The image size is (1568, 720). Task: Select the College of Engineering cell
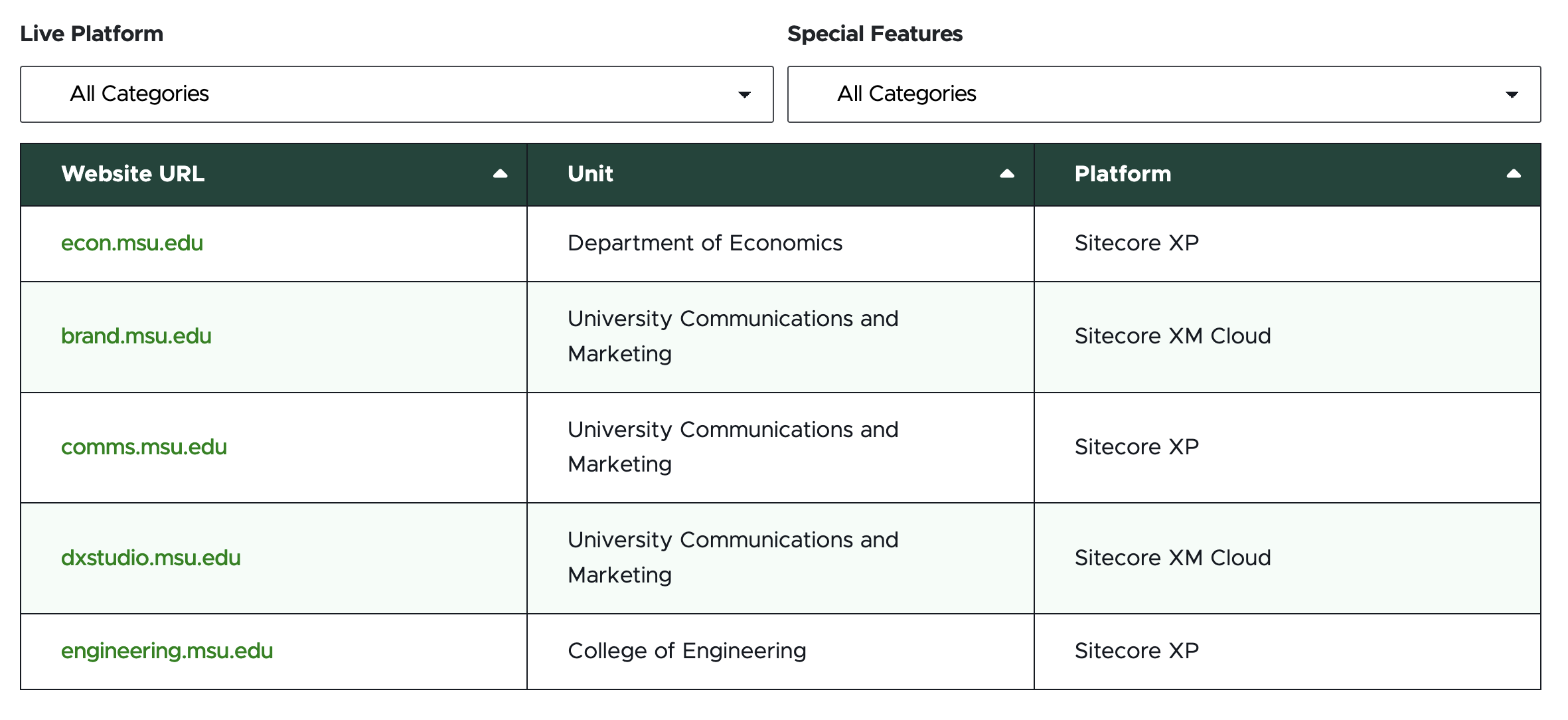point(780,652)
